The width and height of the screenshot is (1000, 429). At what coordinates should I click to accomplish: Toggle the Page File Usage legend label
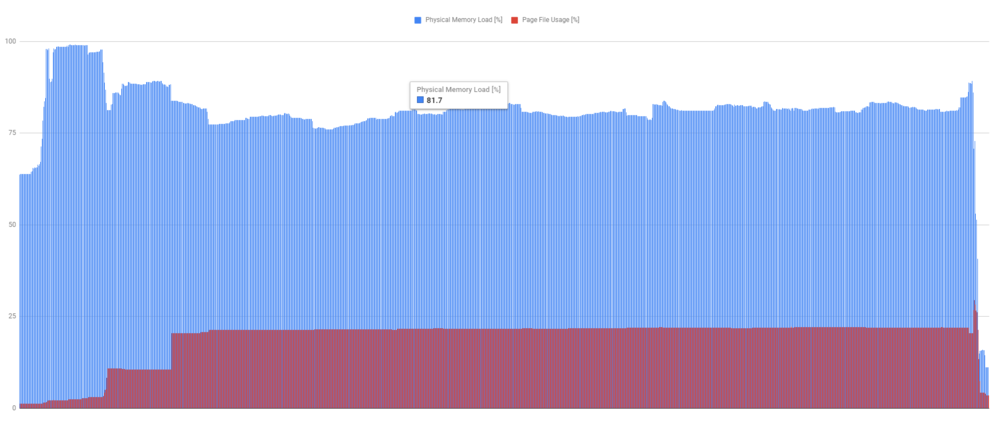tap(551, 20)
